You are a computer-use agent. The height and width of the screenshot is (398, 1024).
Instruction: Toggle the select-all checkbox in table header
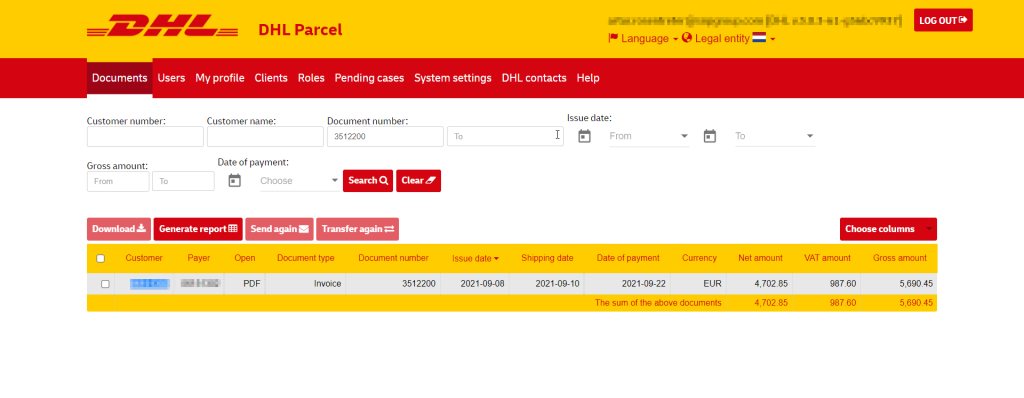point(101,259)
